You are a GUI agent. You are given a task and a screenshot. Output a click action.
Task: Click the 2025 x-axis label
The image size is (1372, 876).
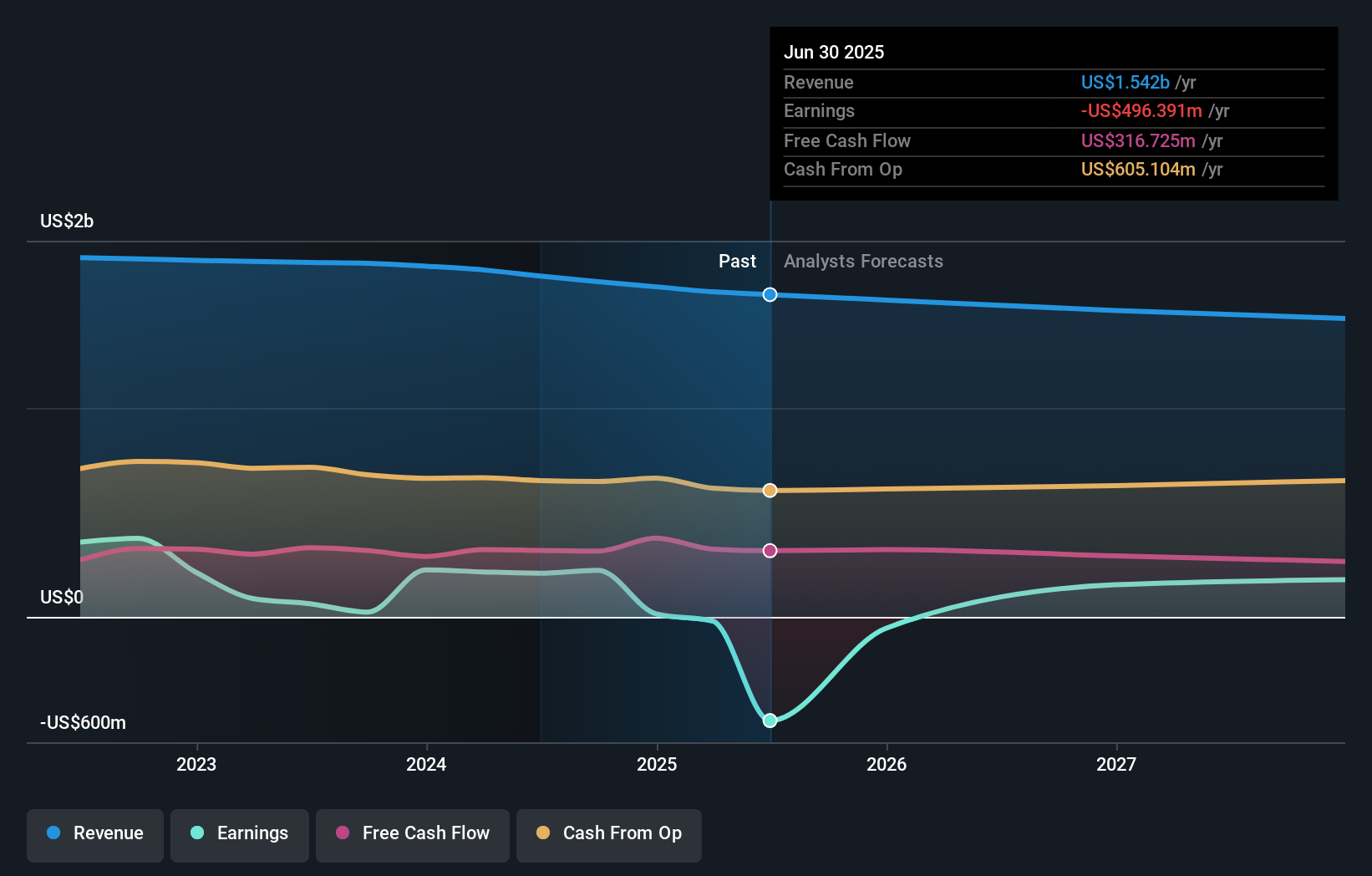657,764
